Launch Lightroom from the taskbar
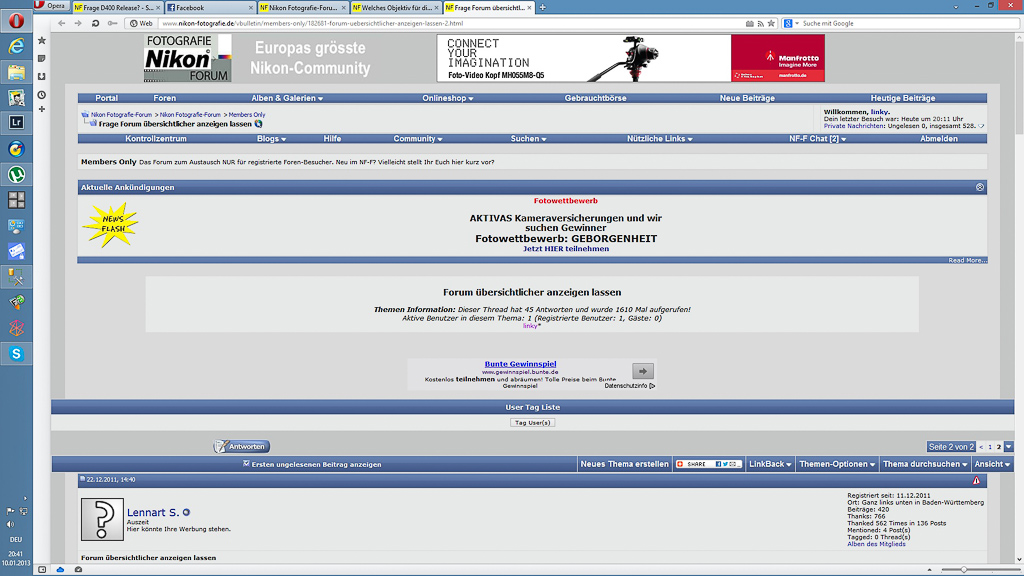 pyautogui.click(x=16, y=122)
